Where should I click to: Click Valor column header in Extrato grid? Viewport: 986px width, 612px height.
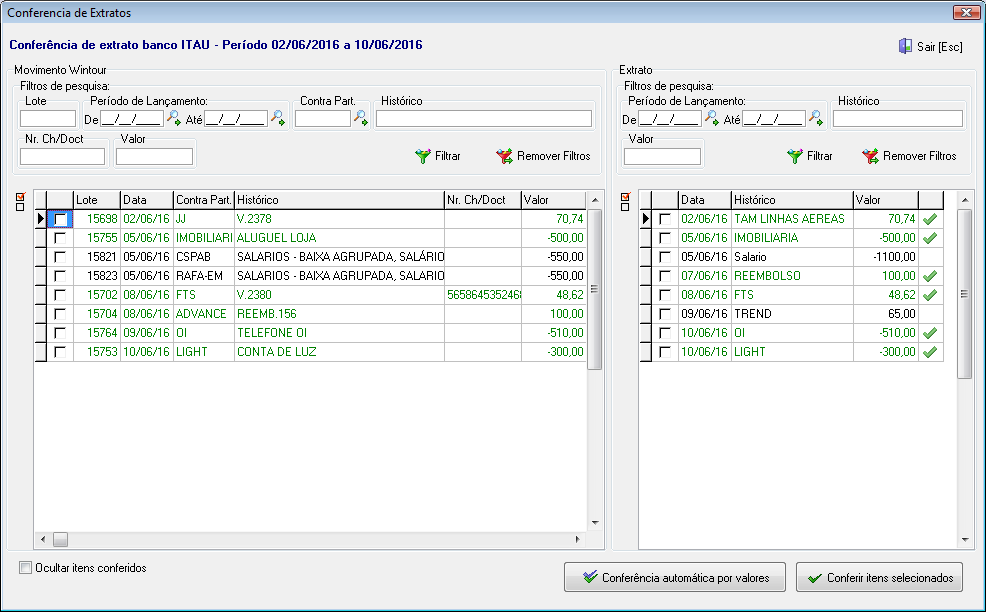(885, 200)
